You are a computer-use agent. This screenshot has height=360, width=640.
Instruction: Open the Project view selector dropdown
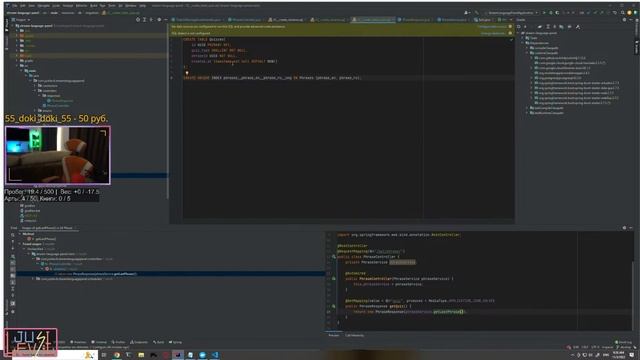[22, 20]
